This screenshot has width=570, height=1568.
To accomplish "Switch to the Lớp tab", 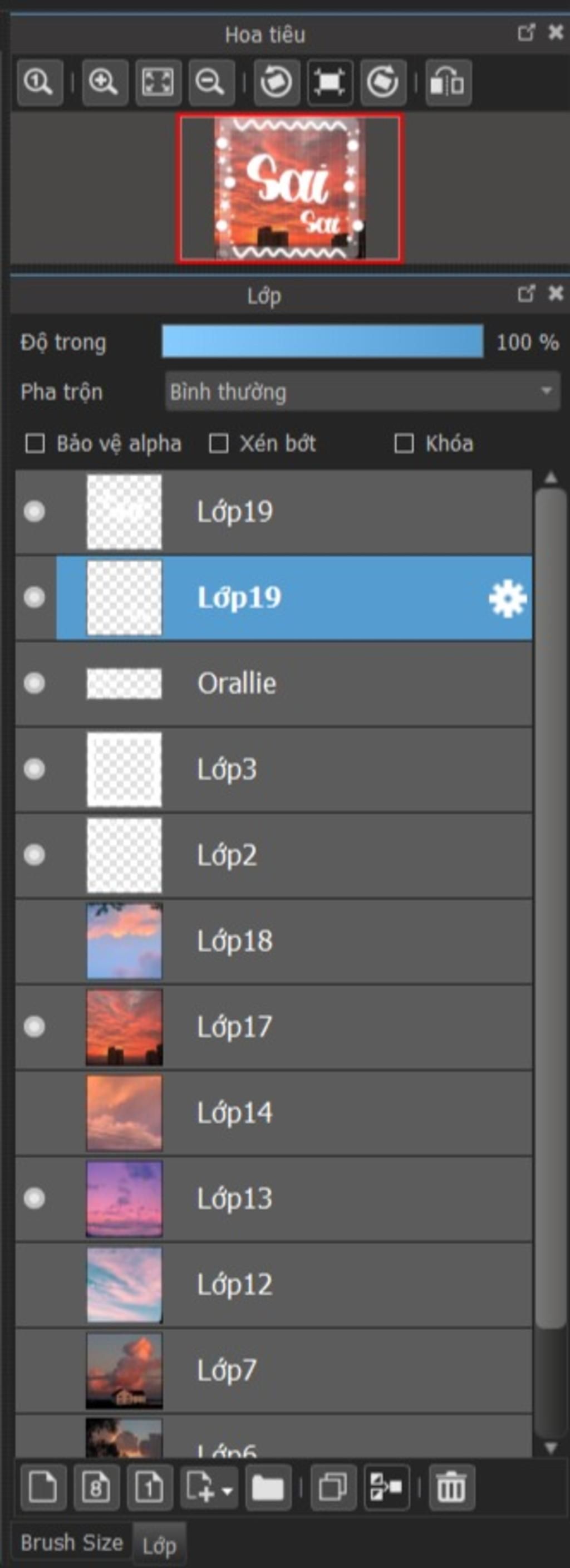I will tap(159, 1546).
